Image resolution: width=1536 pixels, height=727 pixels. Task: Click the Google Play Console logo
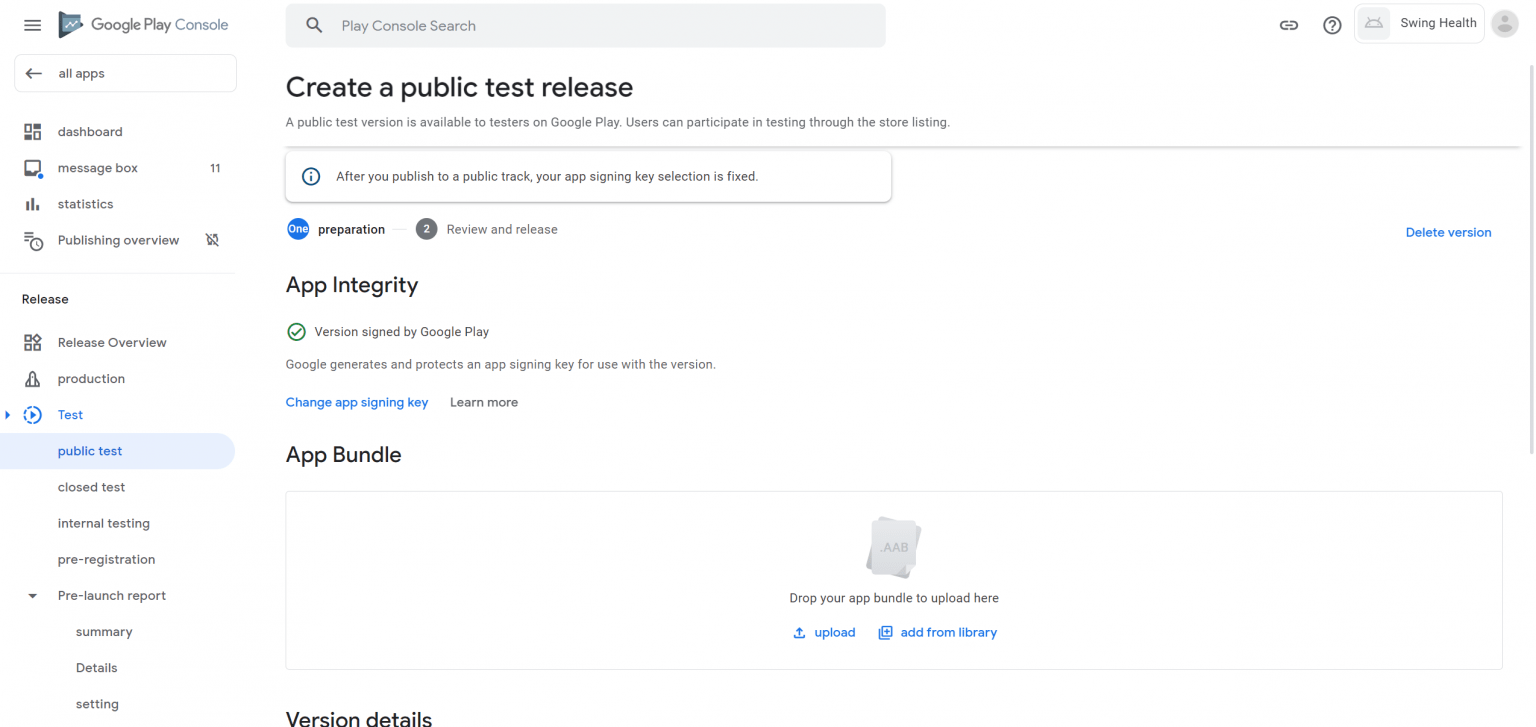click(x=142, y=24)
